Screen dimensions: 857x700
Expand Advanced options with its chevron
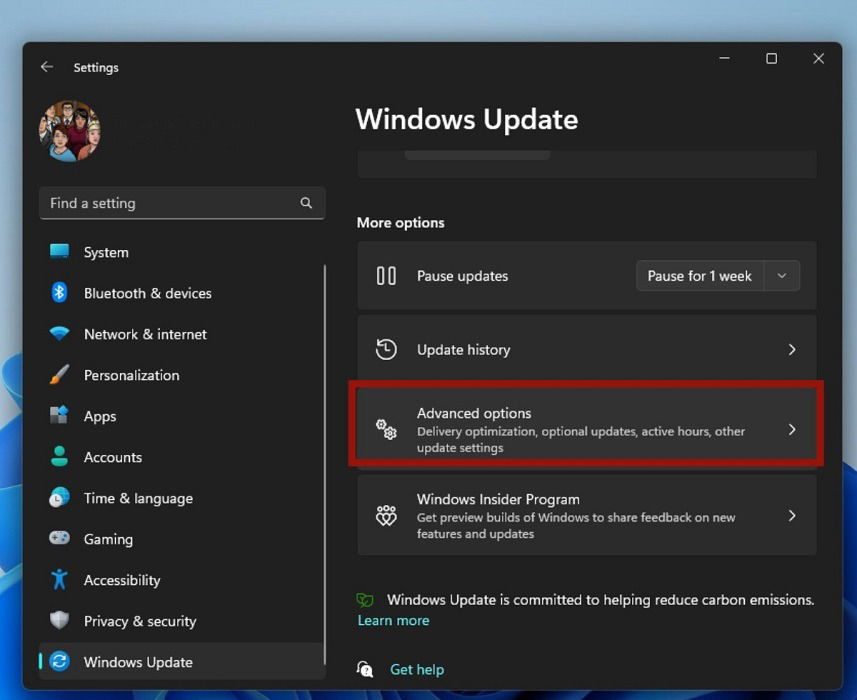[x=792, y=428]
